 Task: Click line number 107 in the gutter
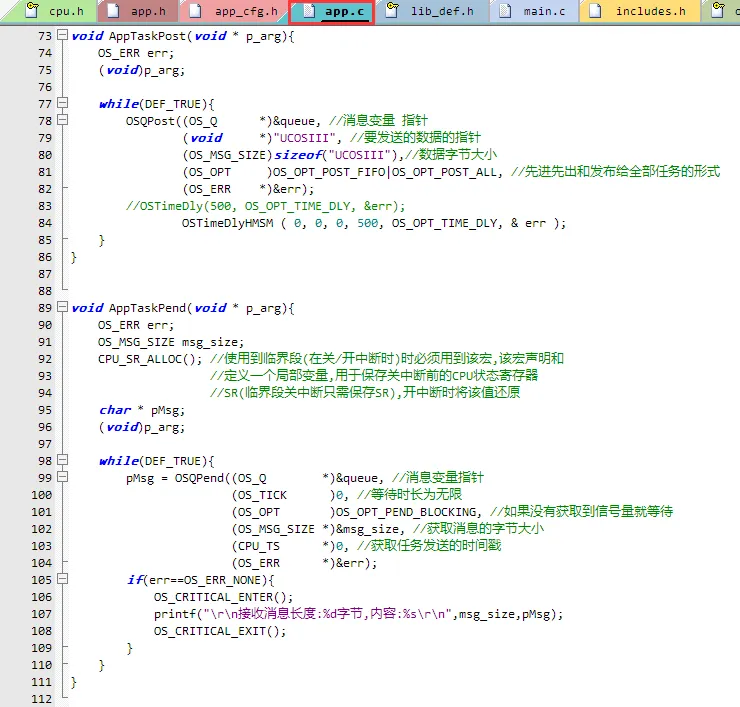[40, 614]
